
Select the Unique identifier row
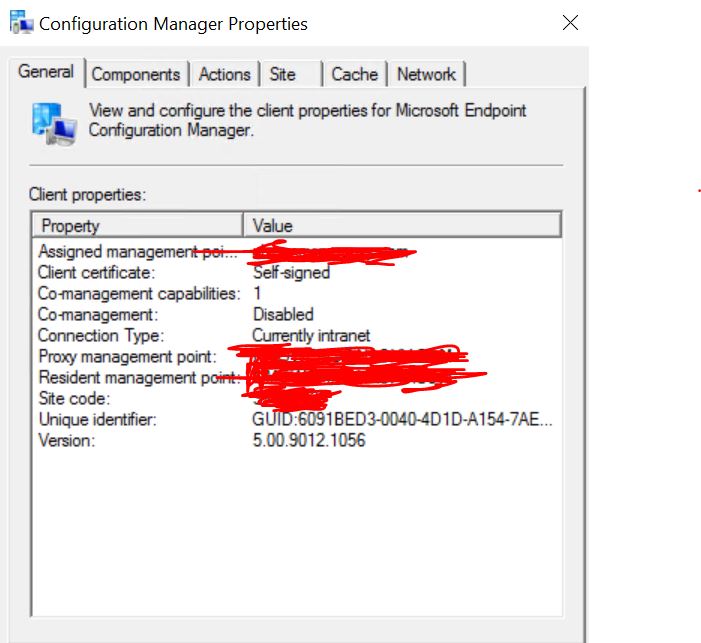click(297, 420)
